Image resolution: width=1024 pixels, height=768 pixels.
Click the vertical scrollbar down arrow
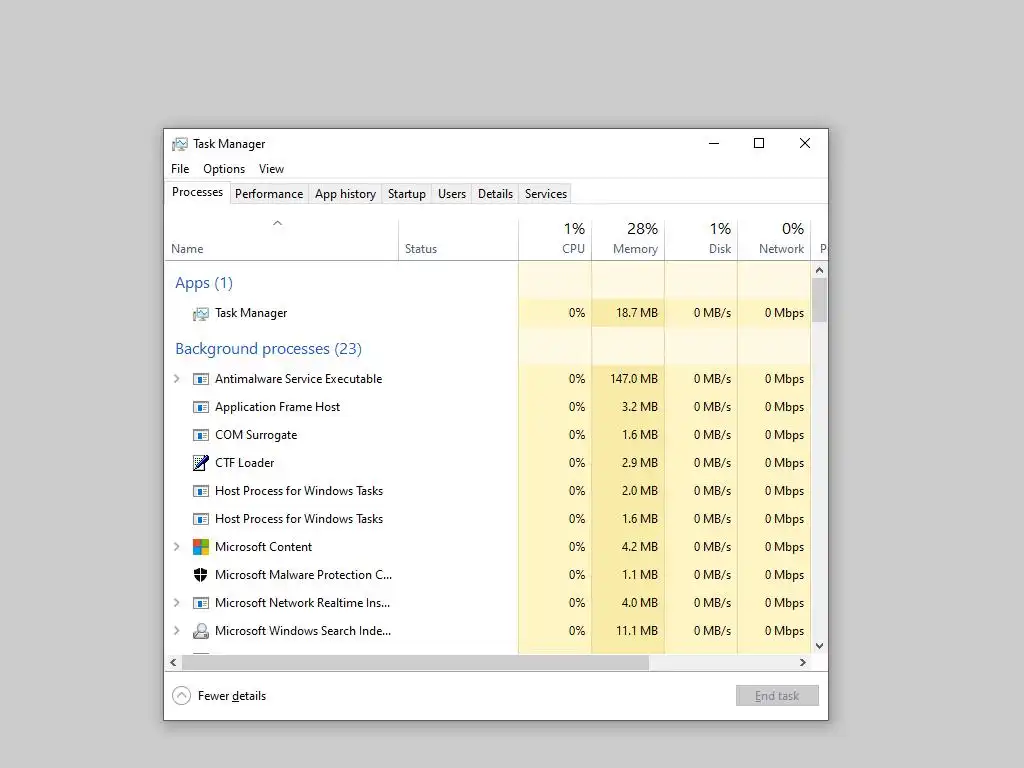click(820, 646)
